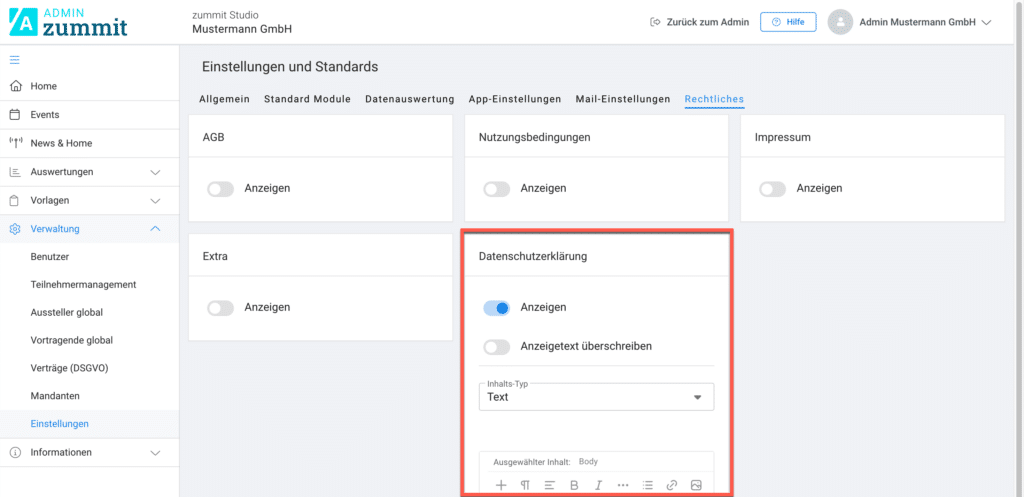Disable the Datenschutzerklärung Anzeigen toggle
The height and width of the screenshot is (497, 1024).
[497, 308]
